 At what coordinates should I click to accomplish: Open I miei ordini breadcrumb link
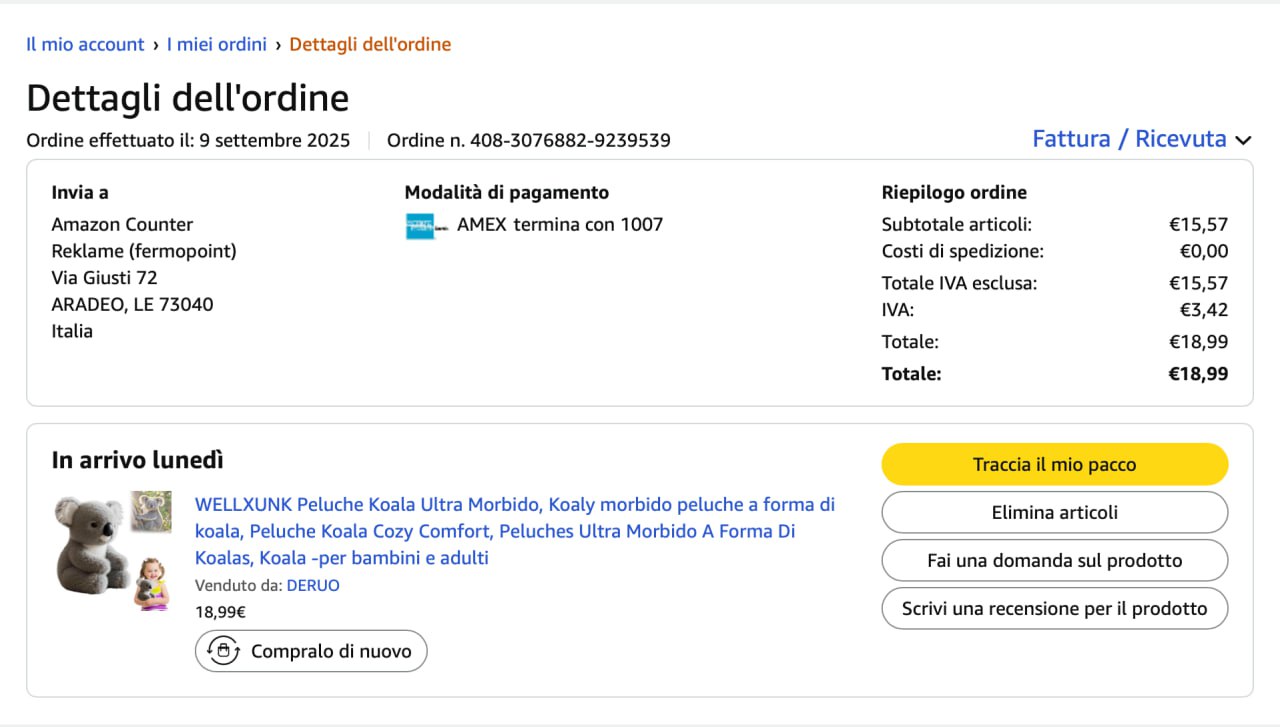tap(216, 44)
